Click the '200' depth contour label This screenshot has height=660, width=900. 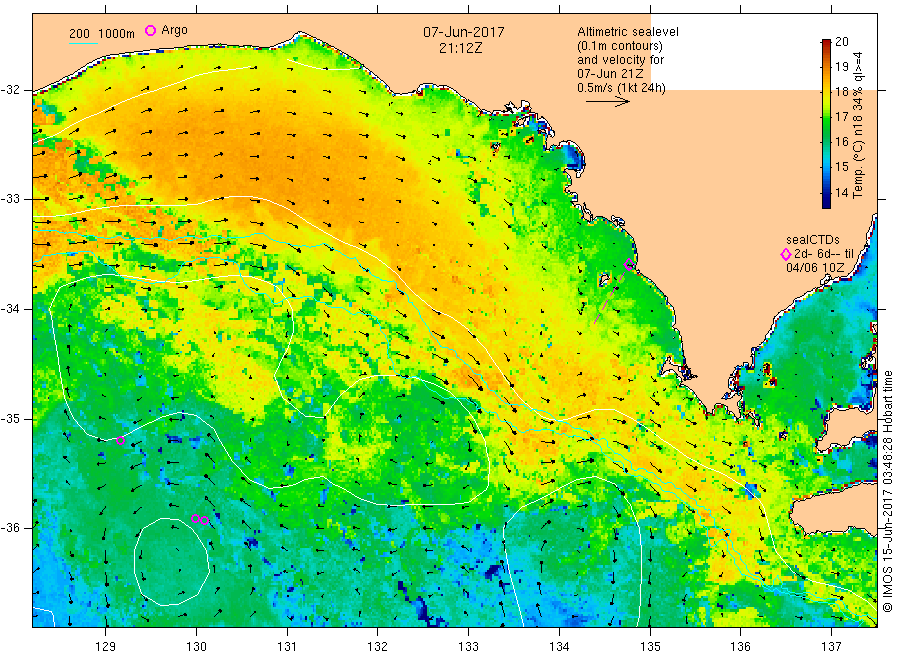pyautogui.click(x=79, y=34)
